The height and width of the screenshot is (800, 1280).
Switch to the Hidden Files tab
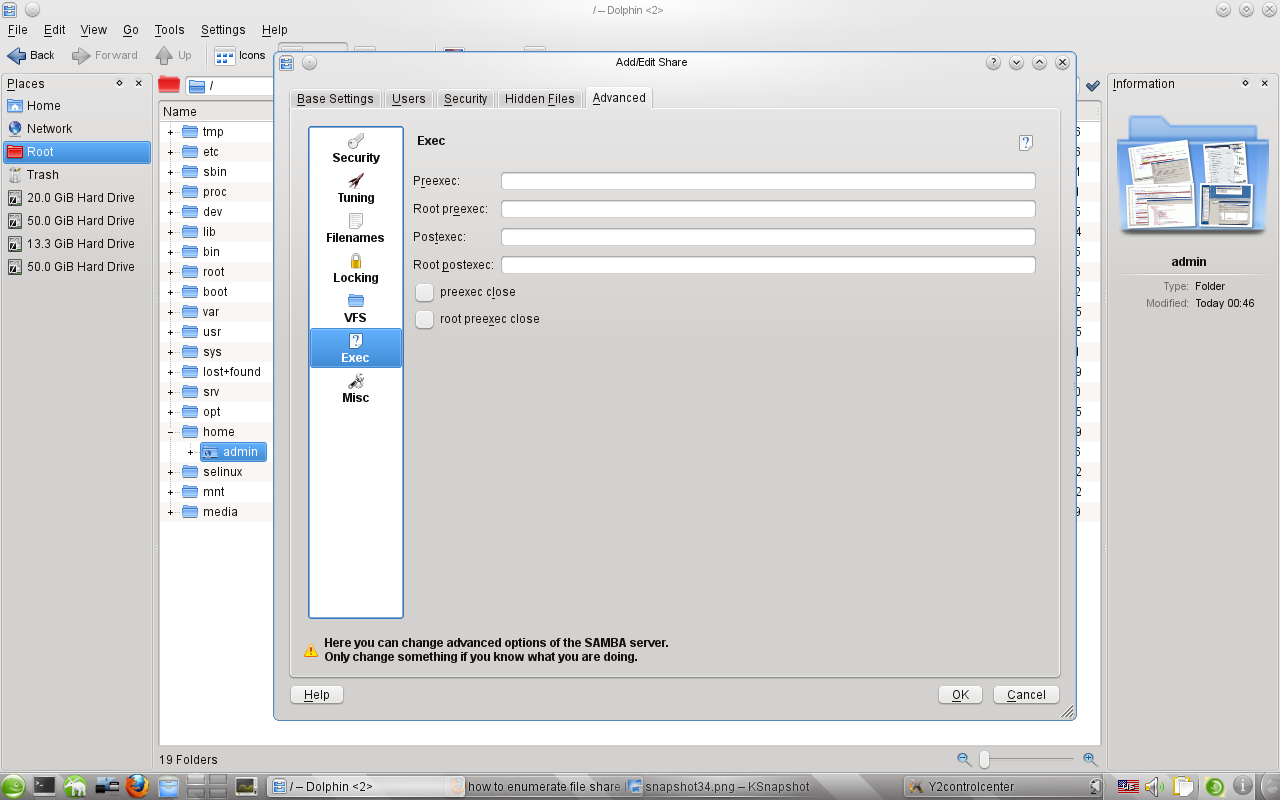coord(540,99)
